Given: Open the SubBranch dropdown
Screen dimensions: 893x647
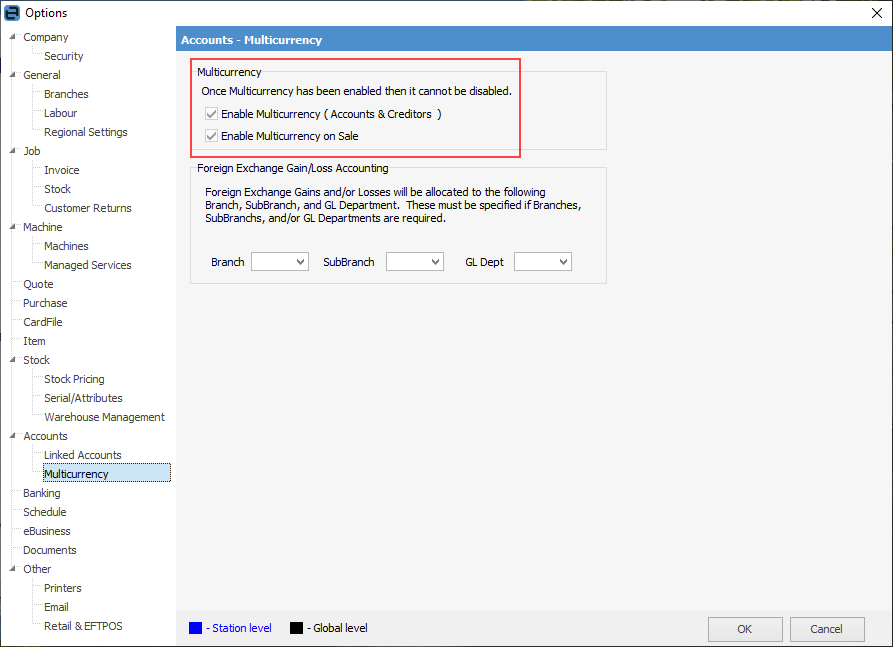Looking at the screenshot, I should coord(415,262).
